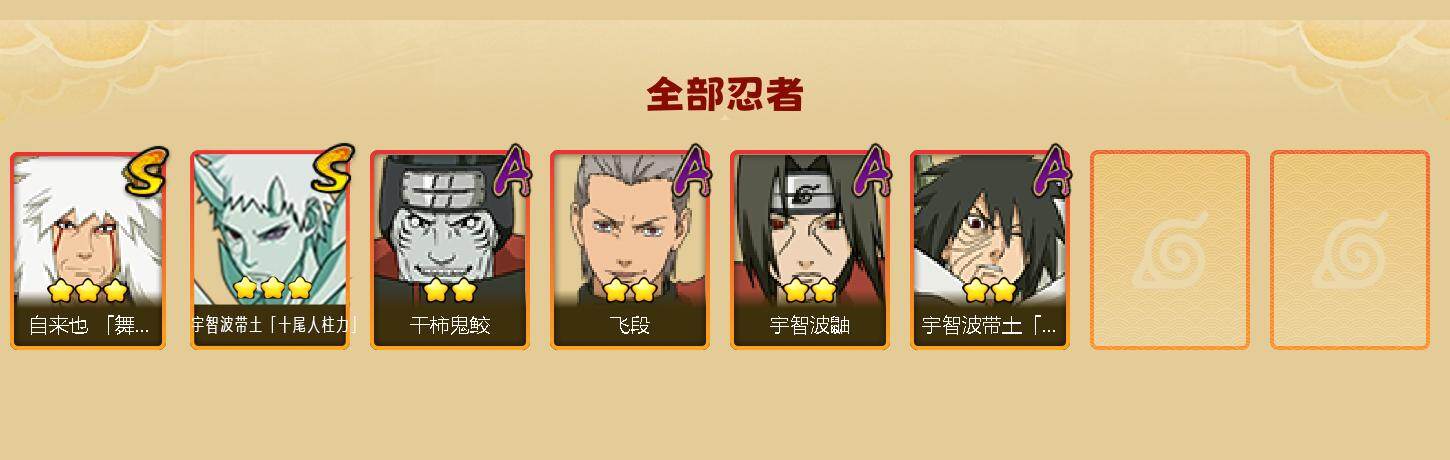Image resolution: width=1450 pixels, height=460 pixels.
Task: Select the 飞段 ninja card
Action: 630,250
